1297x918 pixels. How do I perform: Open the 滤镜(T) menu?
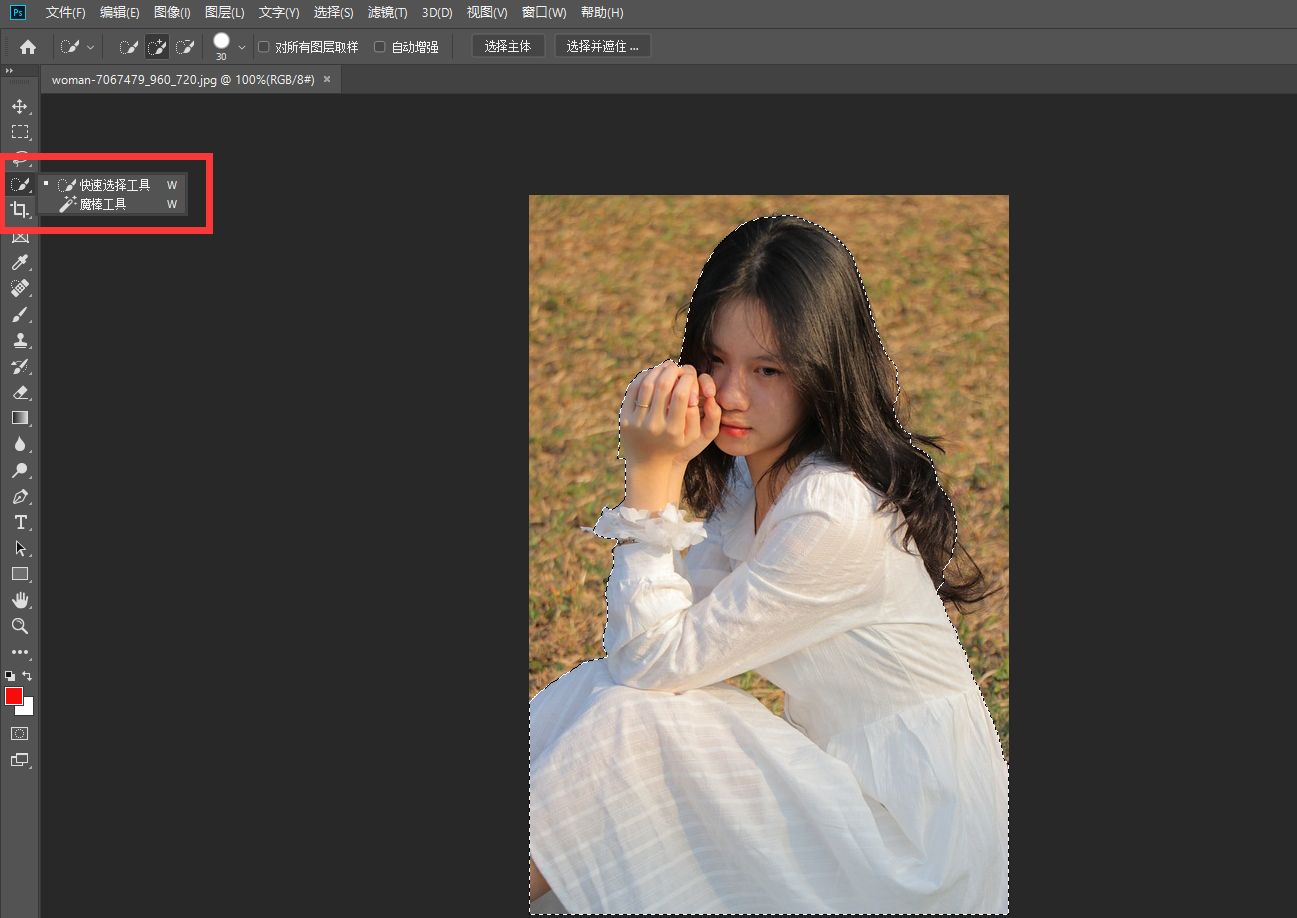pyautogui.click(x=387, y=13)
